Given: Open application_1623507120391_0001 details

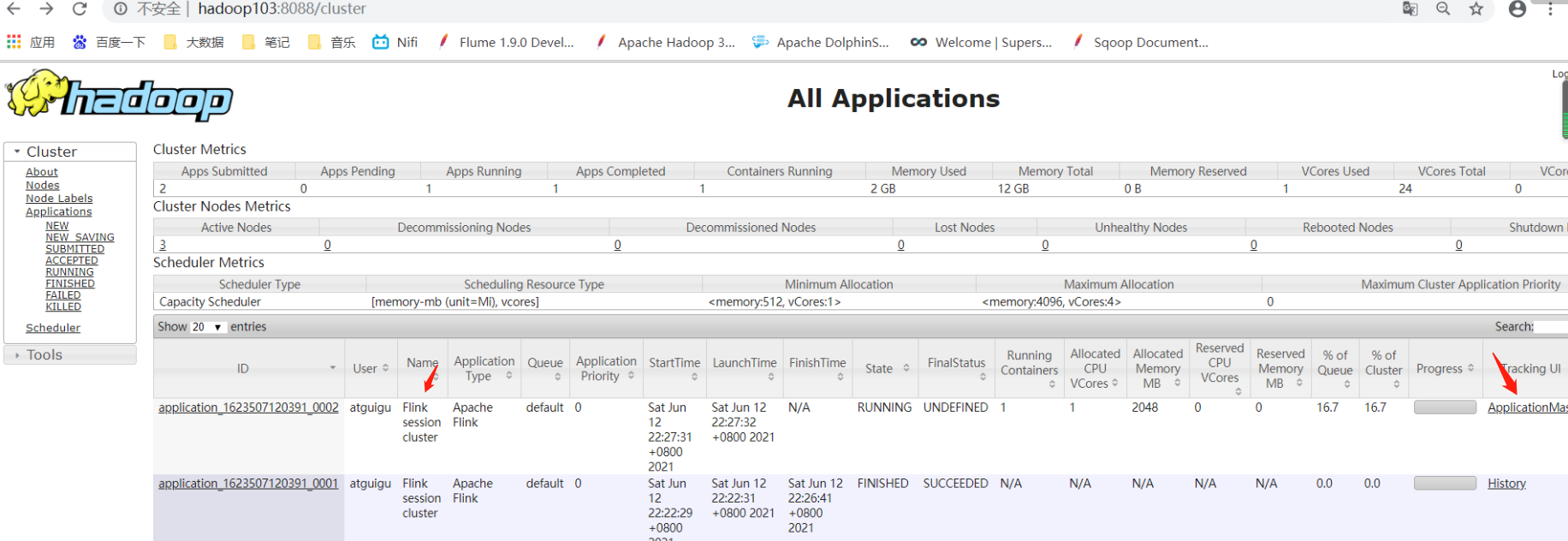Looking at the screenshot, I should pos(248,484).
